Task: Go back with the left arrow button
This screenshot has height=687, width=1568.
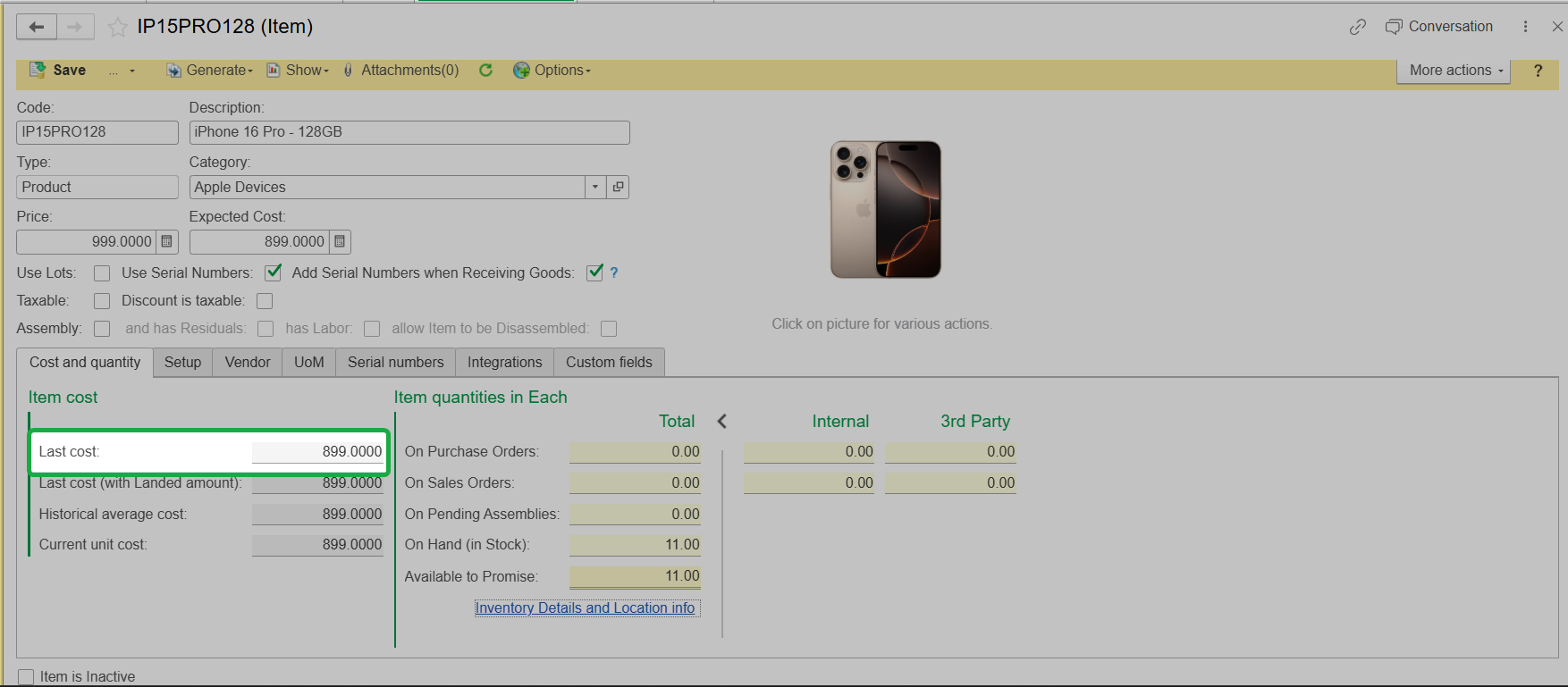Action: 37,27
